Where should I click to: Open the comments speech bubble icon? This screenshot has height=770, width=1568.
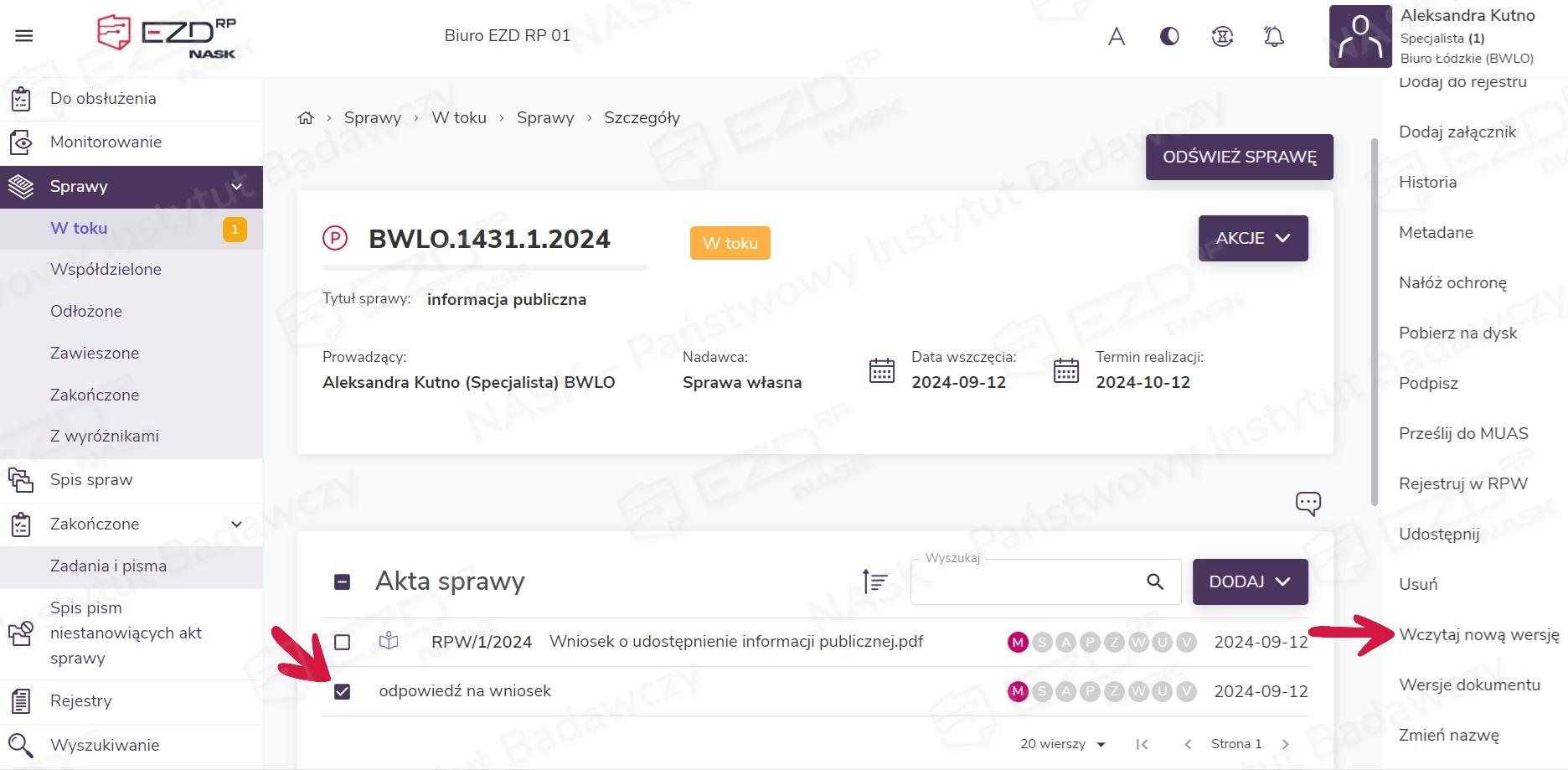coord(1308,503)
